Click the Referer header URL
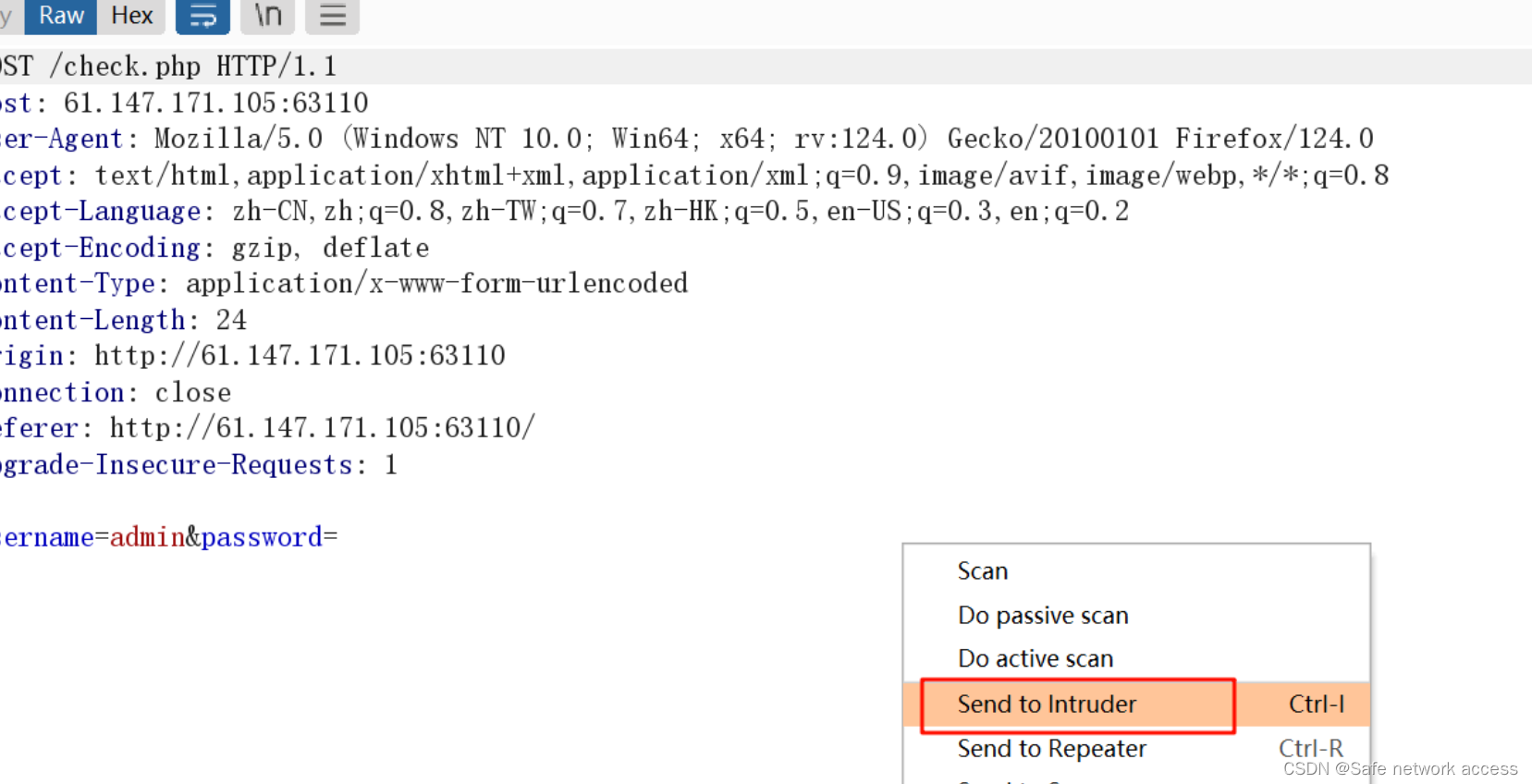1532x784 pixels. click(x=322, y=427)
